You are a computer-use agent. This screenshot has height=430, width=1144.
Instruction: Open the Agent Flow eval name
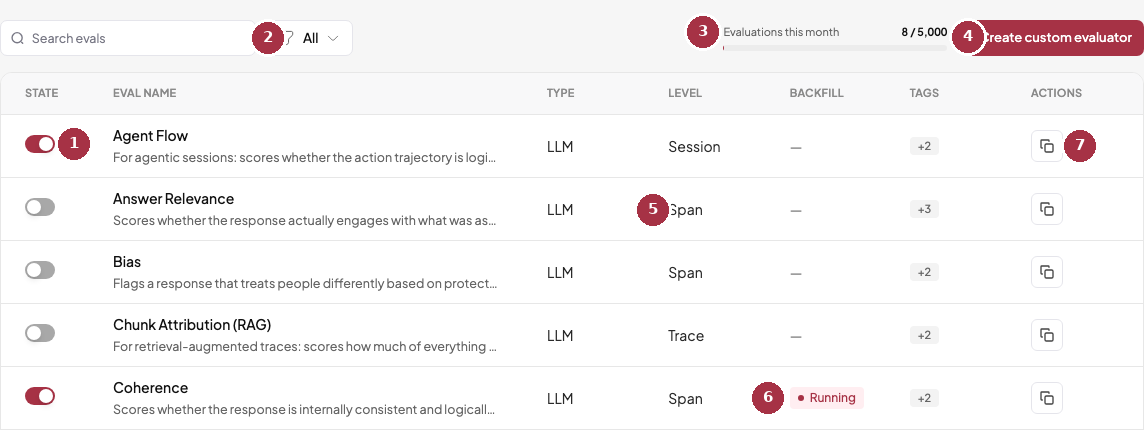coord(150,136)
